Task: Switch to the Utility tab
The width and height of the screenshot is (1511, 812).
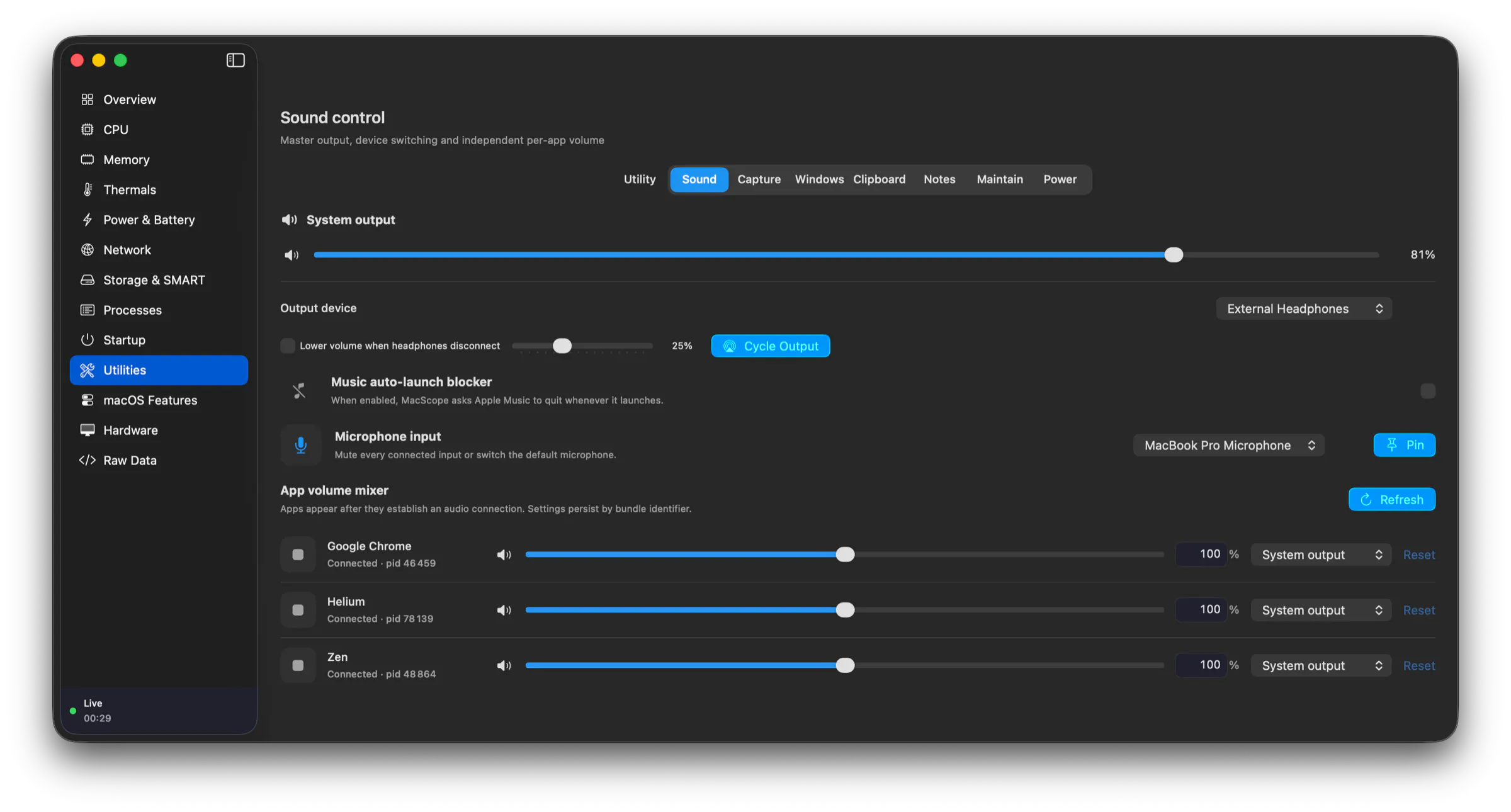Action: 640,179
